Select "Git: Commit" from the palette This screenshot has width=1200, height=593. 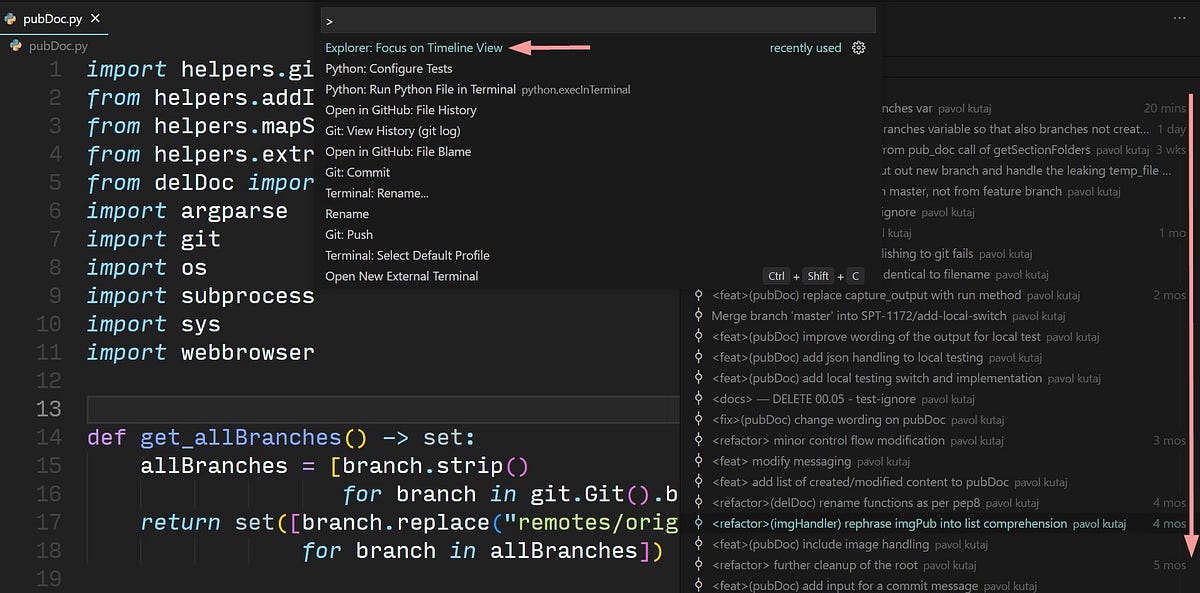click(x=357, y=172)
